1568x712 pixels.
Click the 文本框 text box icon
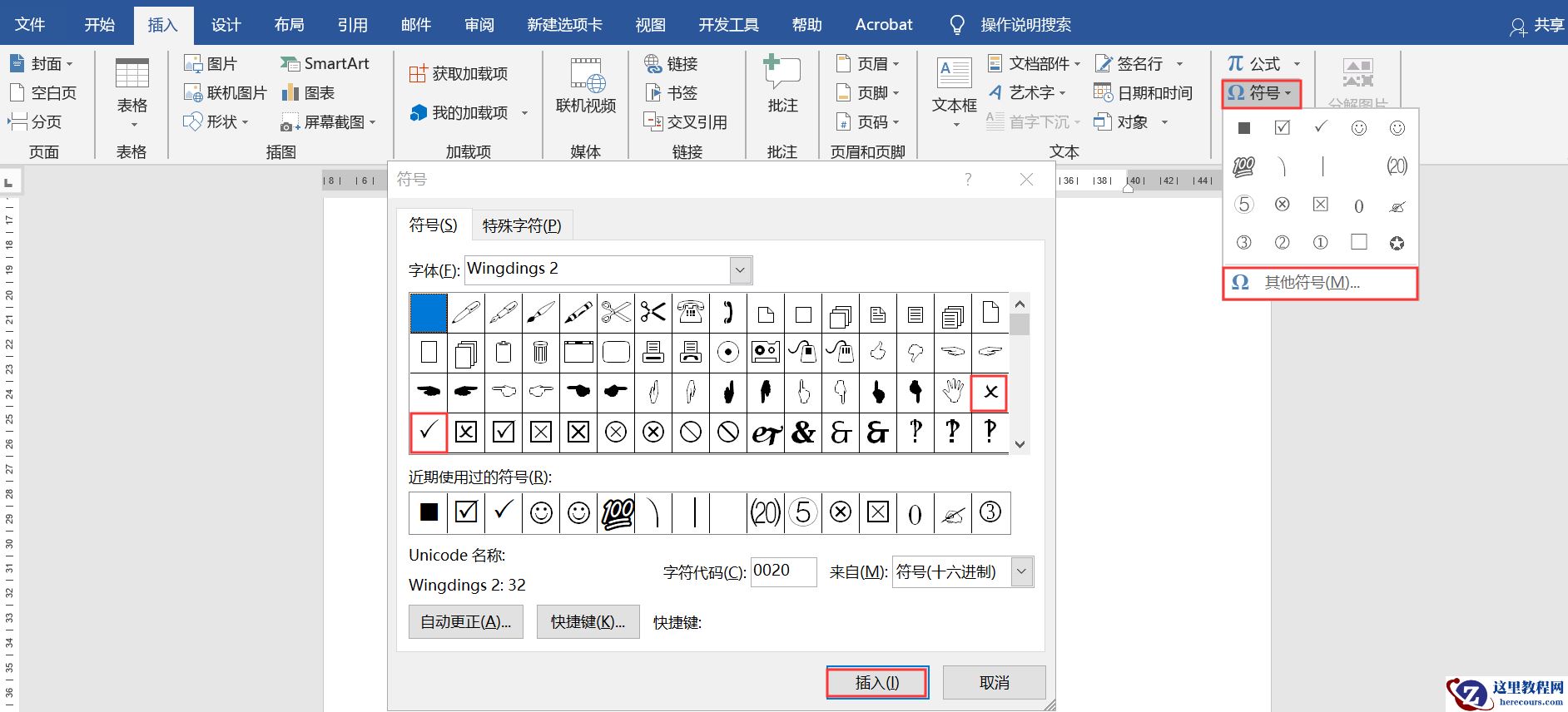pos(954,75)
